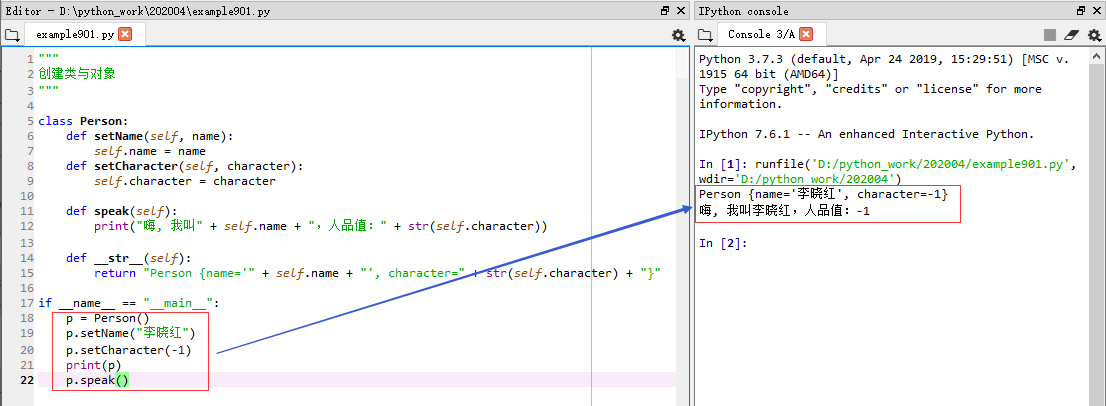1106x406 pixels.
Task: Close the Console 3/A tab
Action: point(806,34)
